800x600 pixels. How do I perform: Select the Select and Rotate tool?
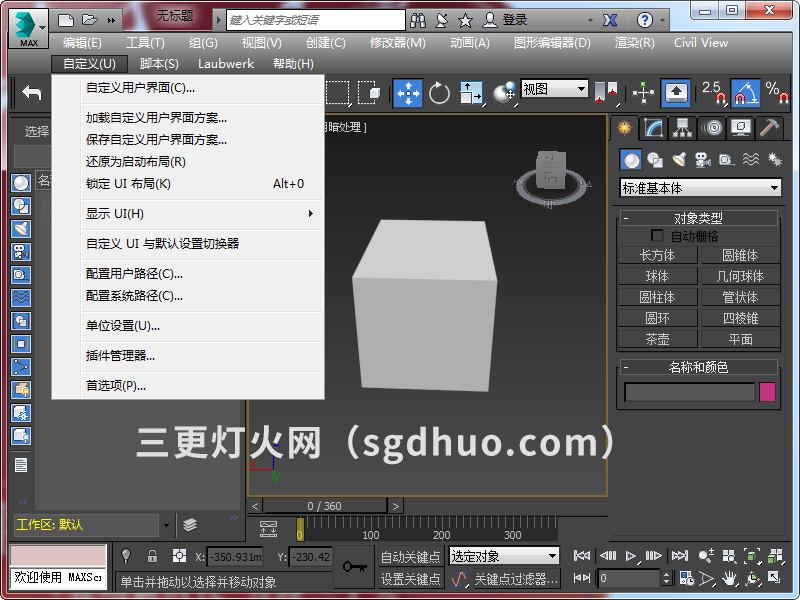(439, 93)
